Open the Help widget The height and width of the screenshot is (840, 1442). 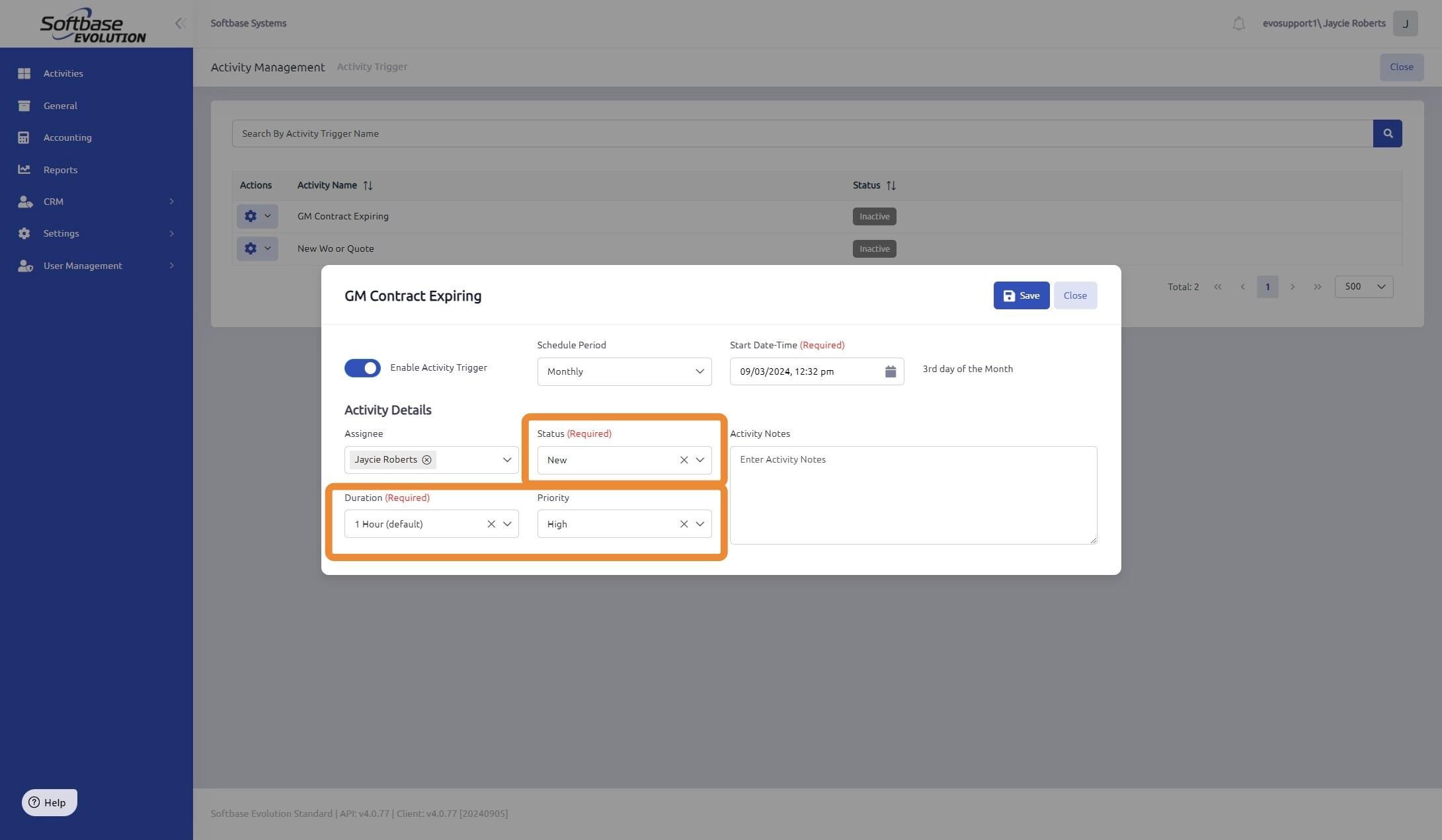49,802
